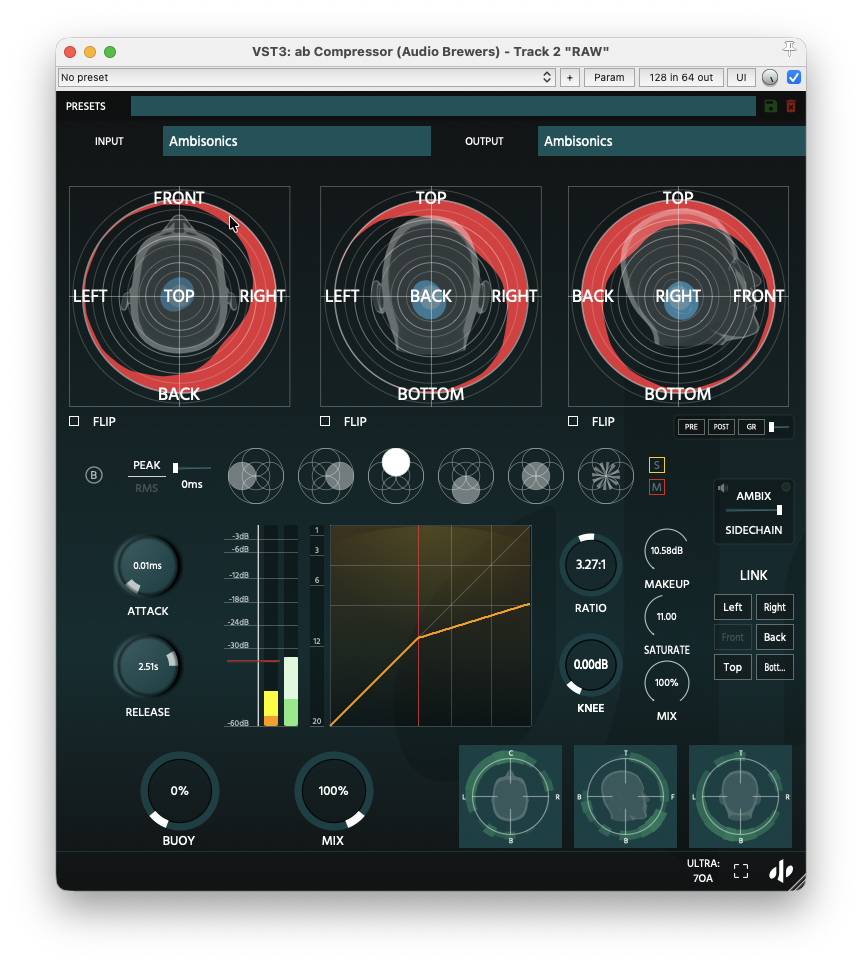Click the ATTACK knob
This screenshot has height=965, width=862.
coord(148,566)
